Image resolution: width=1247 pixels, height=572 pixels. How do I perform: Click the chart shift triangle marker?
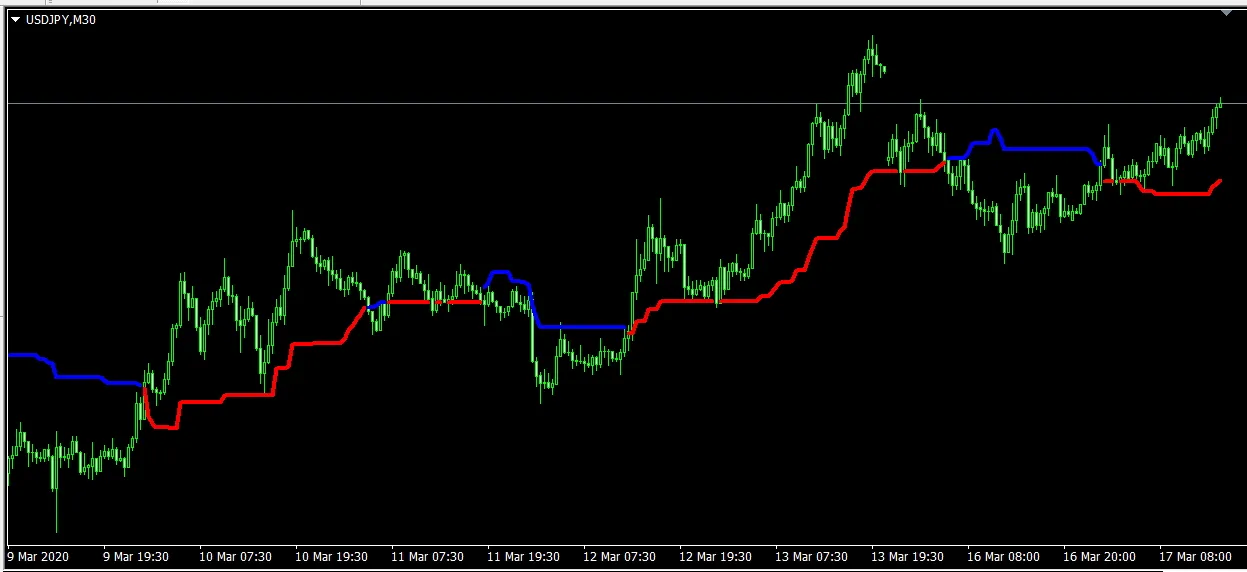[x=1227, y=13]
